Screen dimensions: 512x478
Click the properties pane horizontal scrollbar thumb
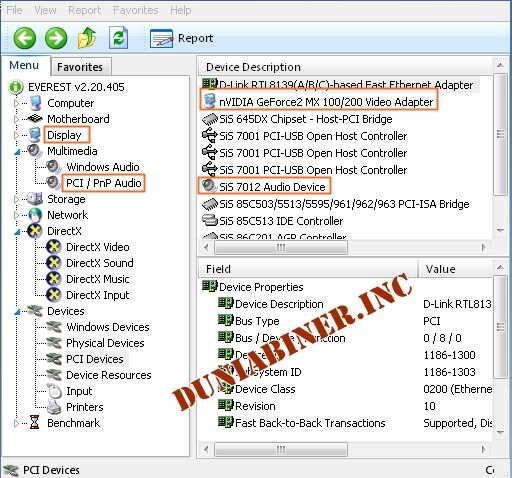(x=281, y=449)
